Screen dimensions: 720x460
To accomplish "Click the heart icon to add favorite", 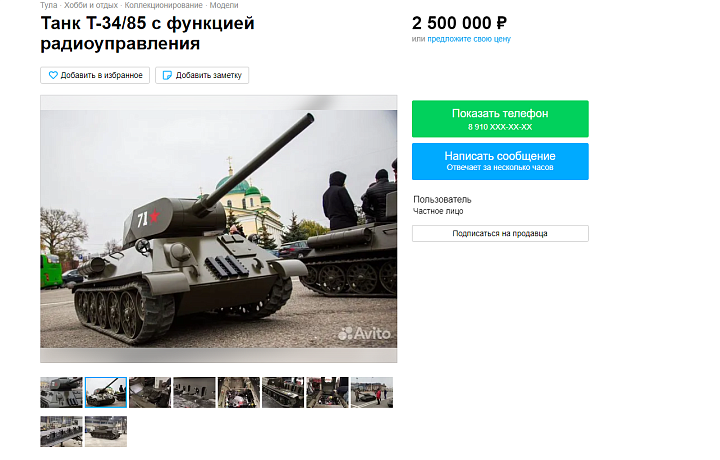I will 53,75.
